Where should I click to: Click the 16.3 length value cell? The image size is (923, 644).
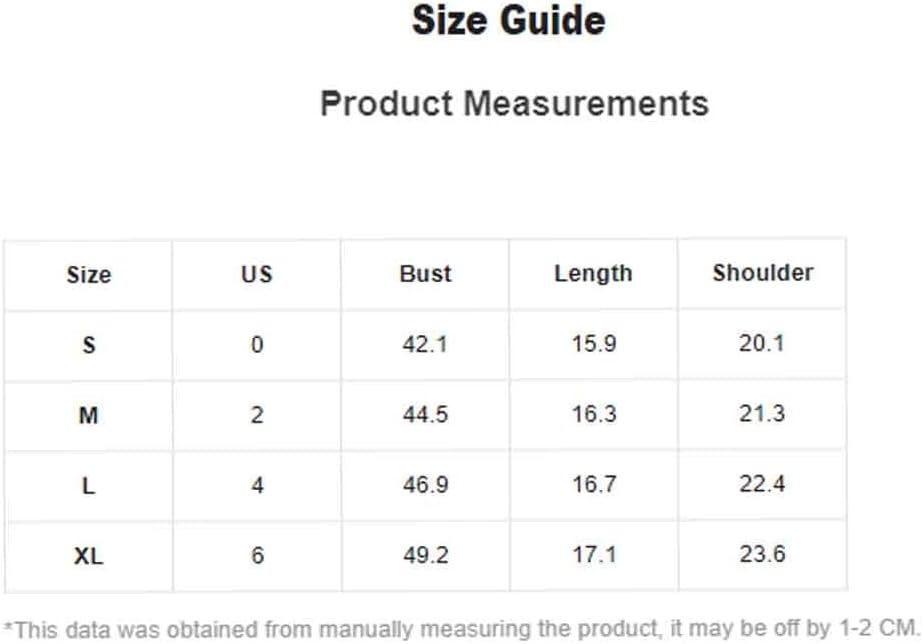coord(594,414)
